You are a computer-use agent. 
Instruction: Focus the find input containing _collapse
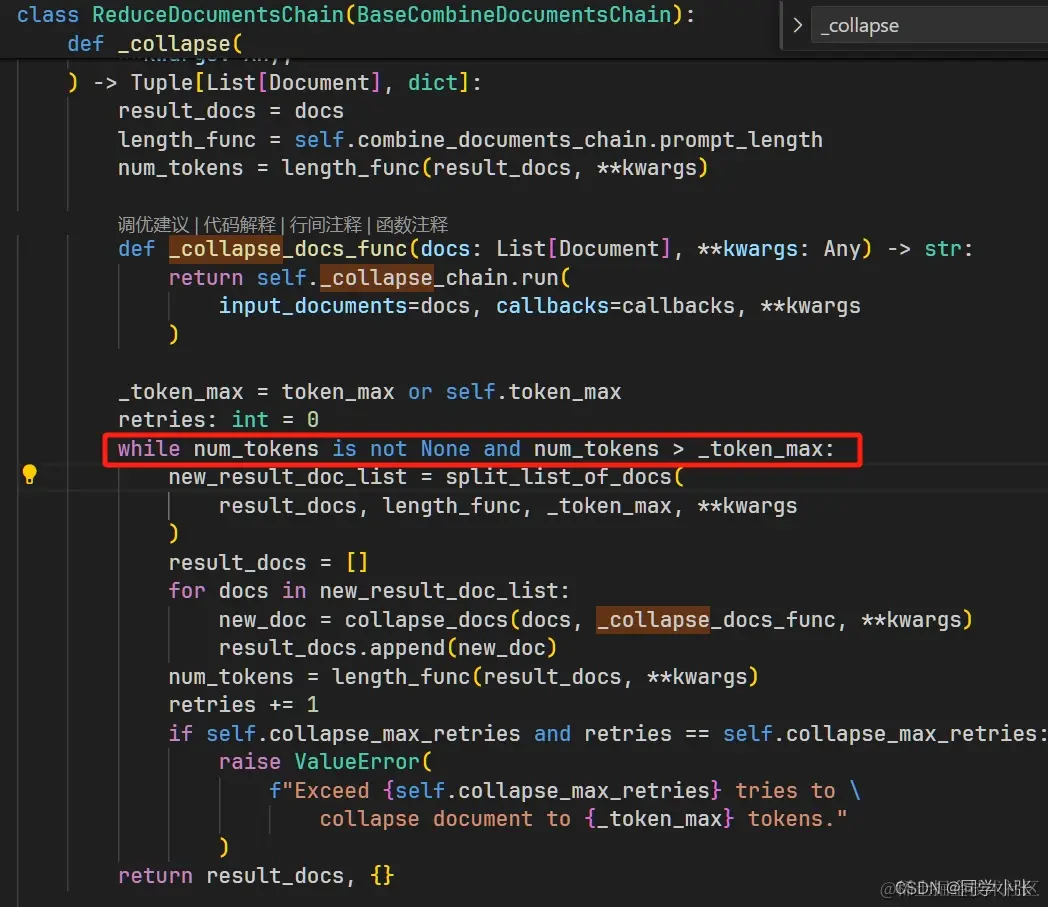click(x=929, y=25)
